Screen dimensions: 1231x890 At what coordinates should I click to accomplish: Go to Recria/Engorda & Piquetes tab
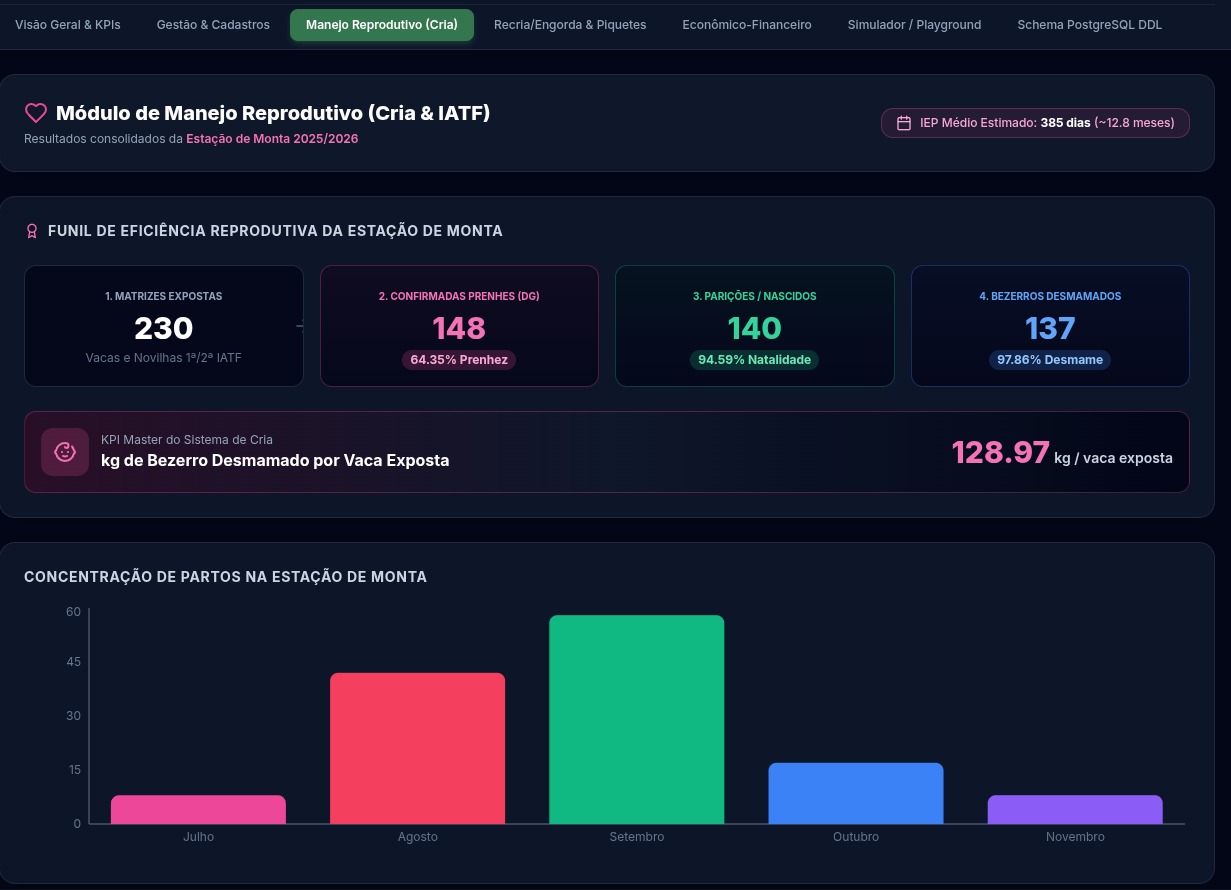point(570,25)
